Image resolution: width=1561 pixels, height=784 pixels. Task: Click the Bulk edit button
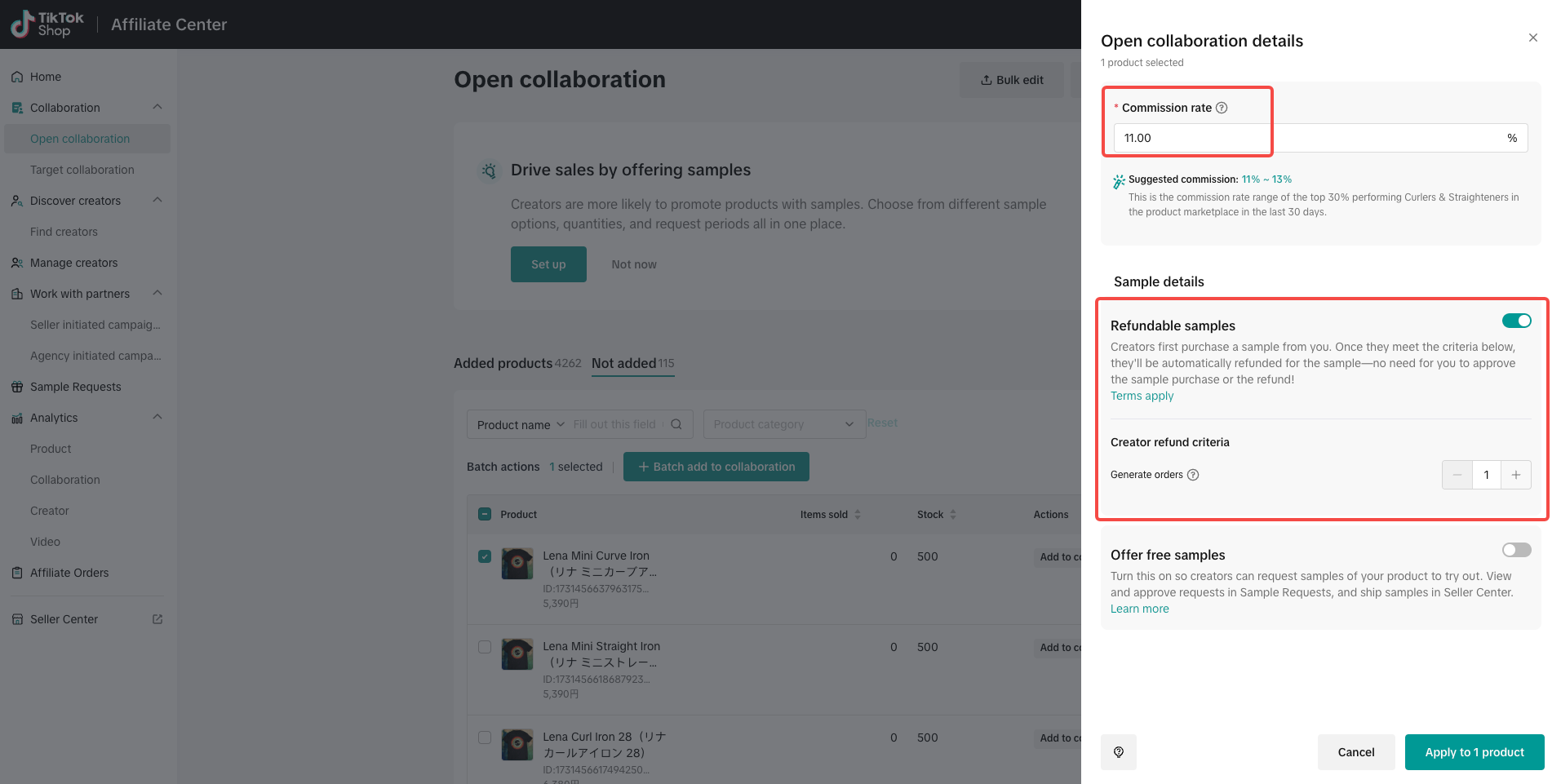[1012, 80]
